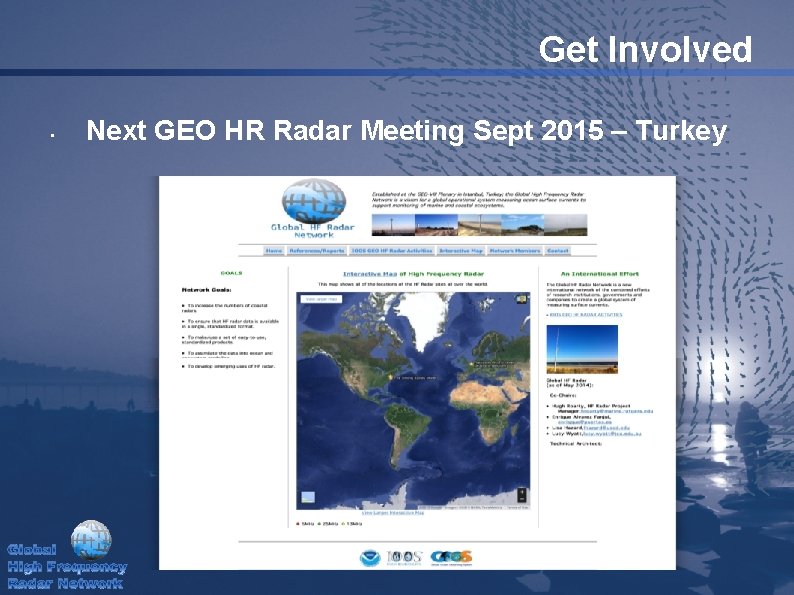Click the map layer toggle at the map's upper right
Image resolution: width=794 pixels, height=595 pixels.
pyautogui.click(x=522, y=299)
